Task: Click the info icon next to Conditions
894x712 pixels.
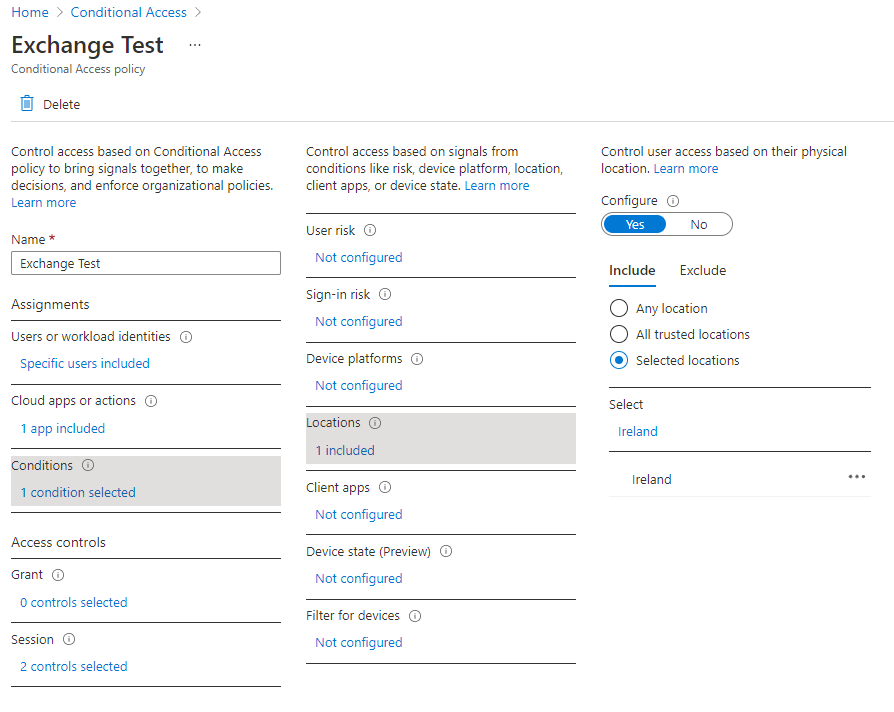Action: (x=87, y=465)
